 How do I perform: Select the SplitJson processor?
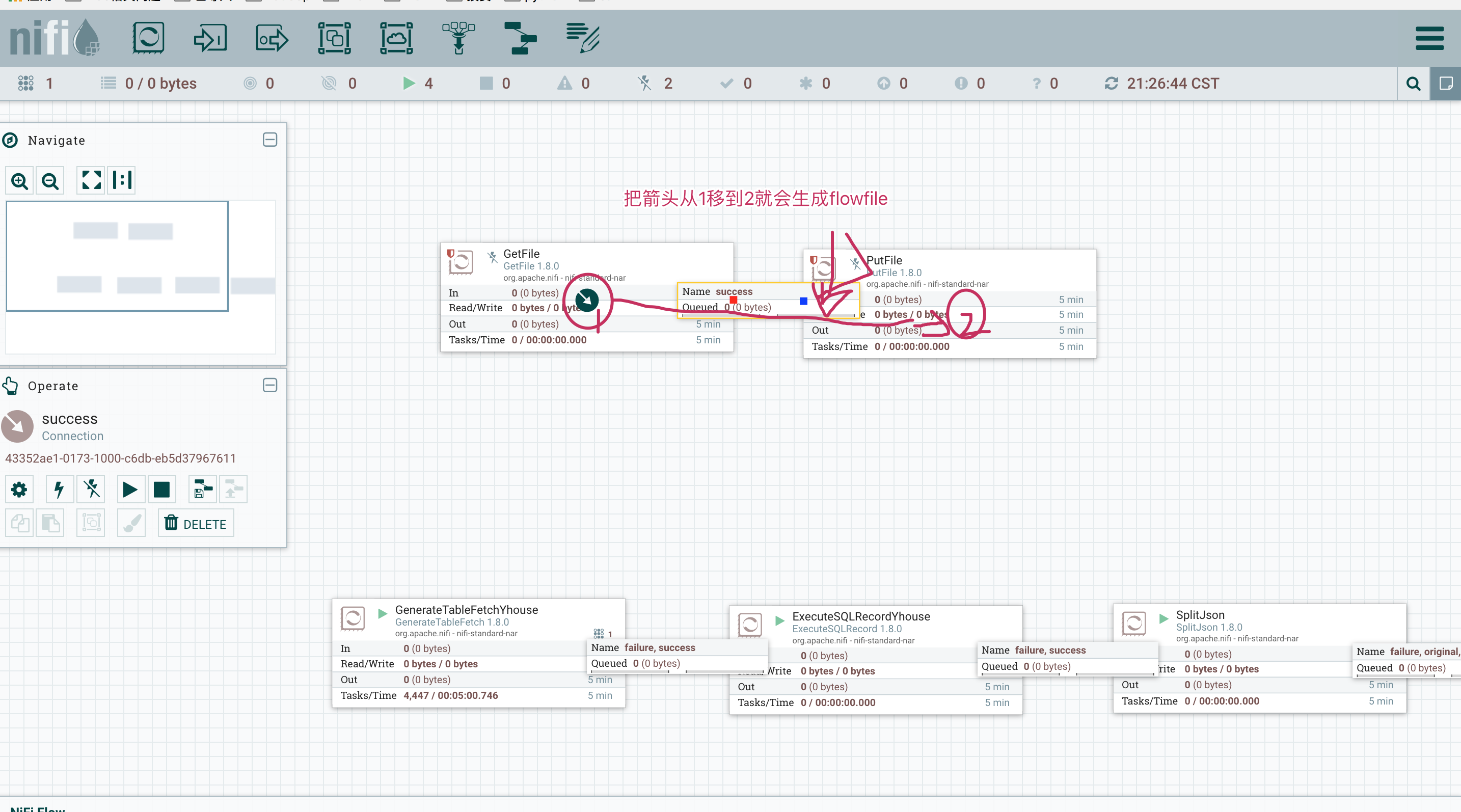click(1259, 658)
